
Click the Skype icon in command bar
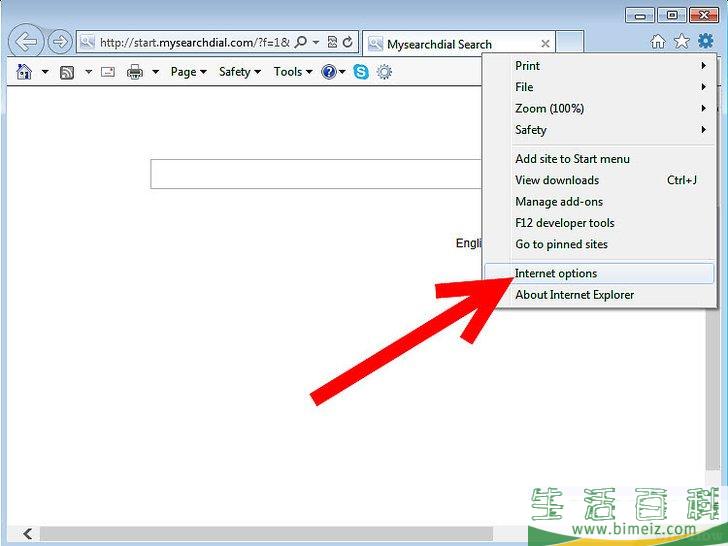(x=361, y=72)
